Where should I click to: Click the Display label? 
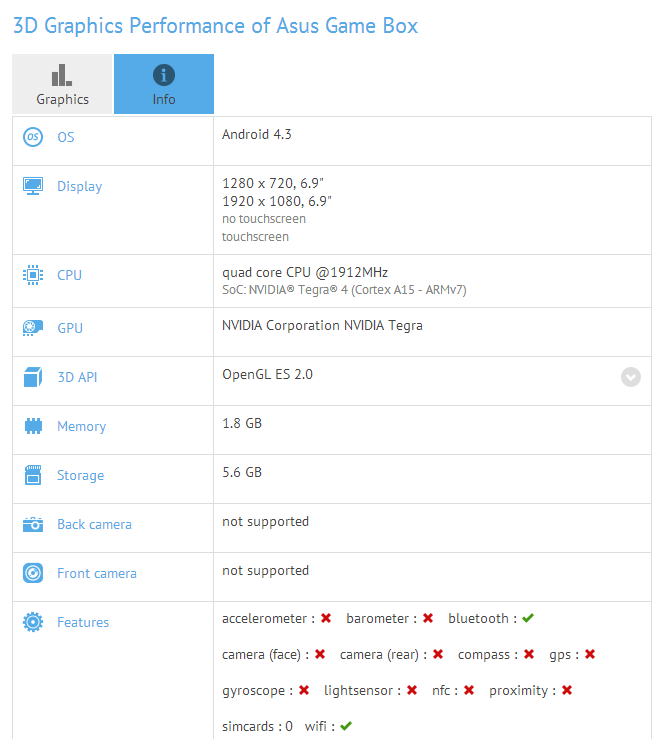click(x=80, y=187)
